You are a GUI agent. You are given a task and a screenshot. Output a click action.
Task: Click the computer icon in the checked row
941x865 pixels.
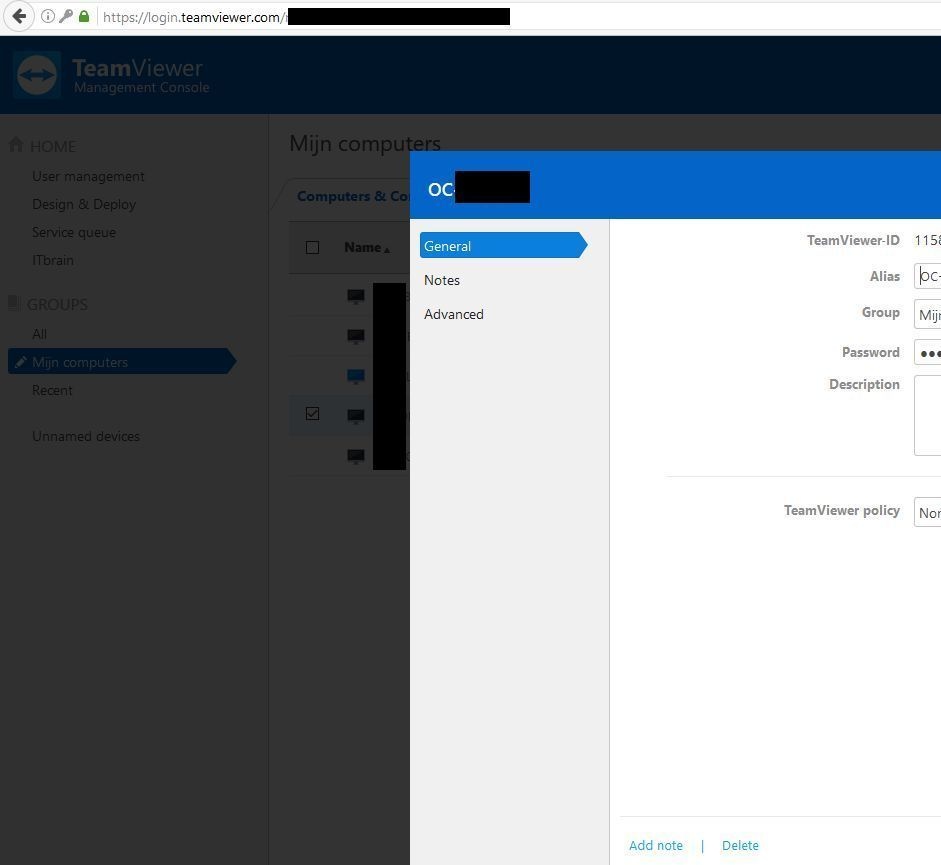pos(356,415)
